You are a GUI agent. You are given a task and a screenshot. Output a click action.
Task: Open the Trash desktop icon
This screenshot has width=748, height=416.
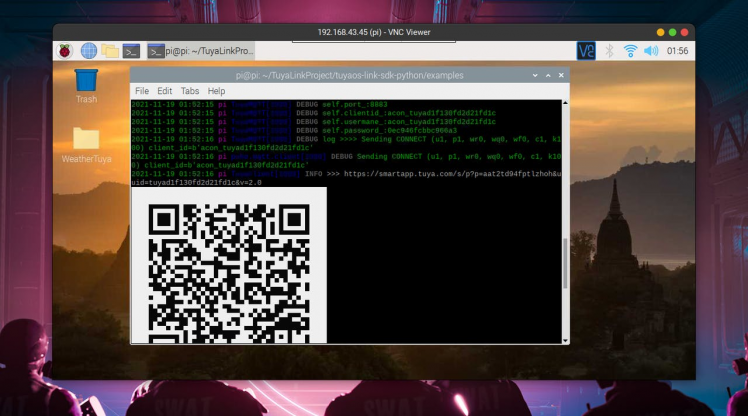(x=87, y=80)
